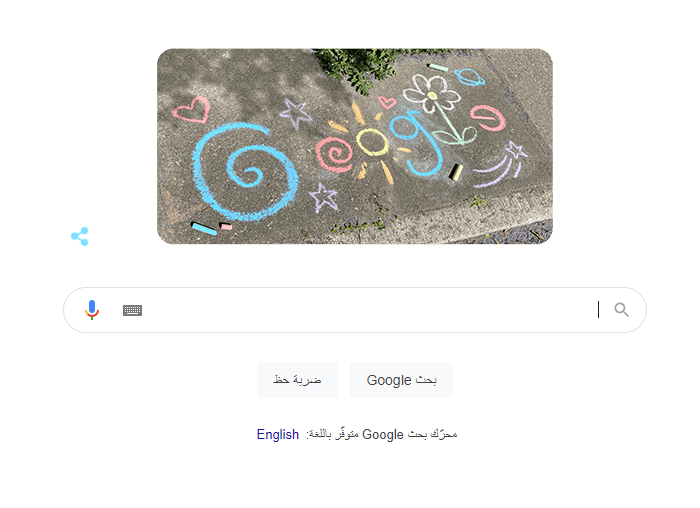Switch Google to English via the link

click(278, 434)
